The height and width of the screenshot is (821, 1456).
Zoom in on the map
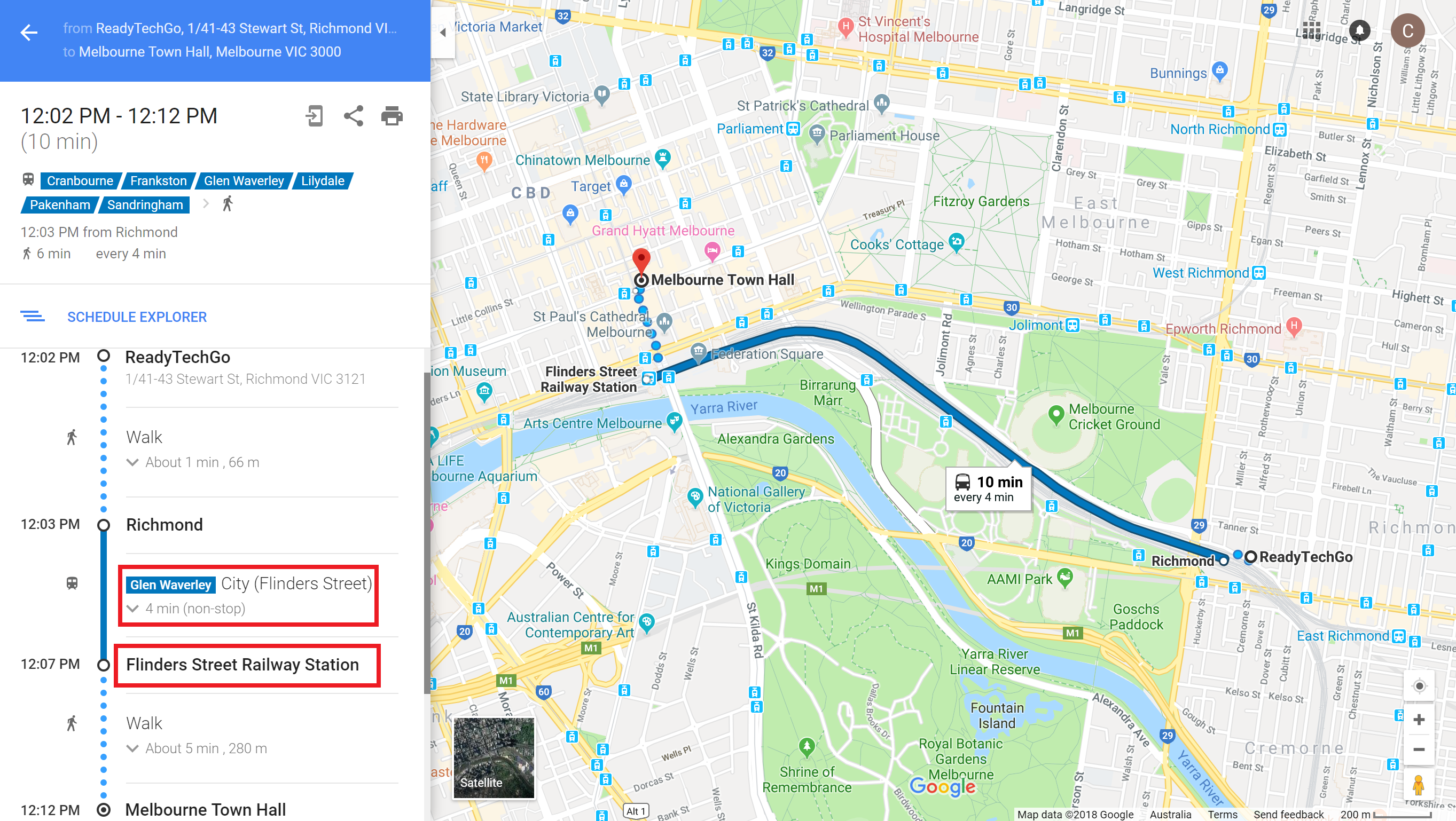click(x=1419, y=719)
